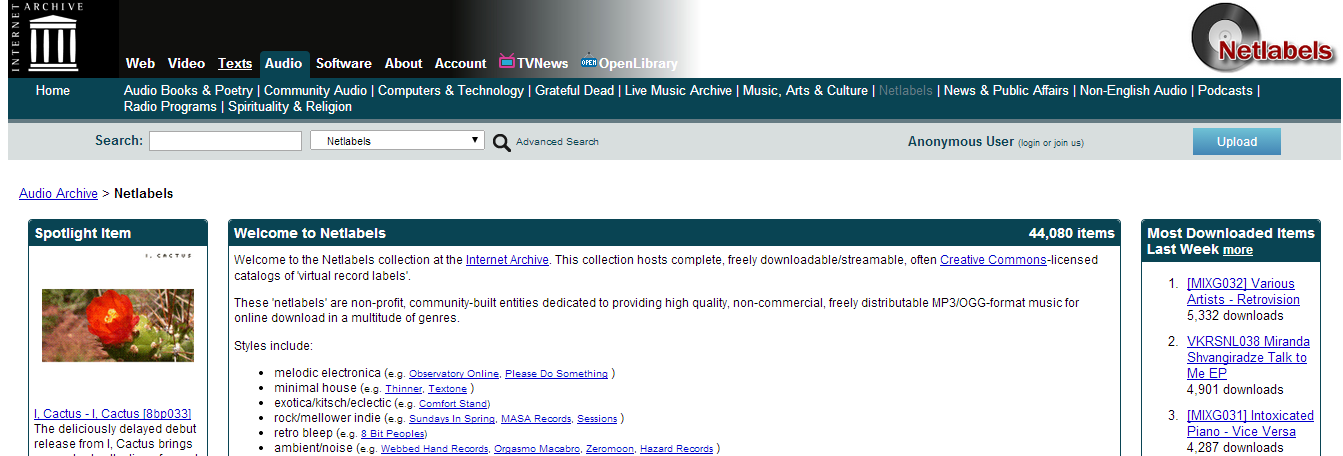Open the 8 Bit Peoples link

pos(393,434)
